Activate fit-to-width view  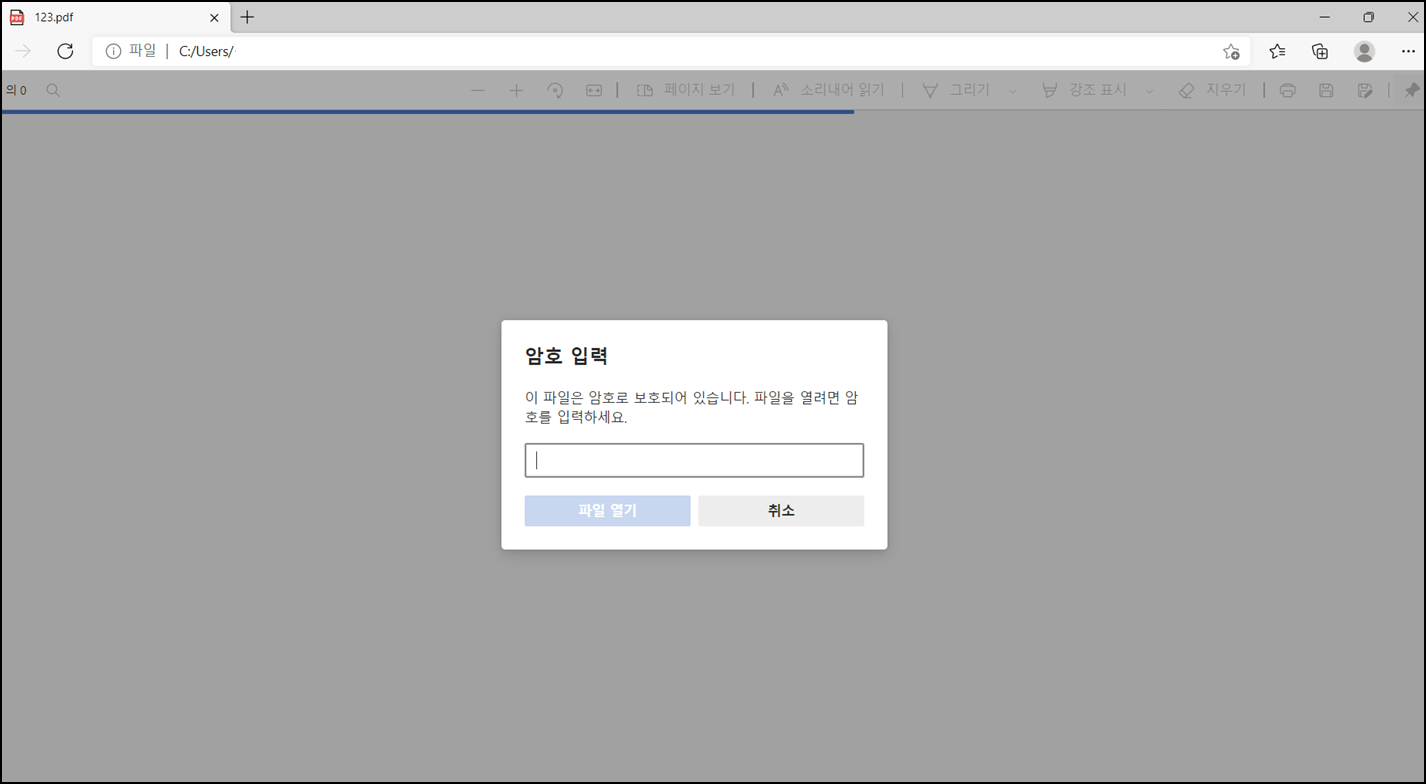[594, 89]
